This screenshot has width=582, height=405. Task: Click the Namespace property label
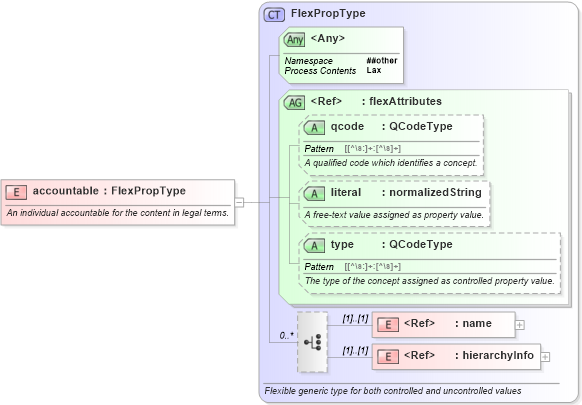[308, 61]
